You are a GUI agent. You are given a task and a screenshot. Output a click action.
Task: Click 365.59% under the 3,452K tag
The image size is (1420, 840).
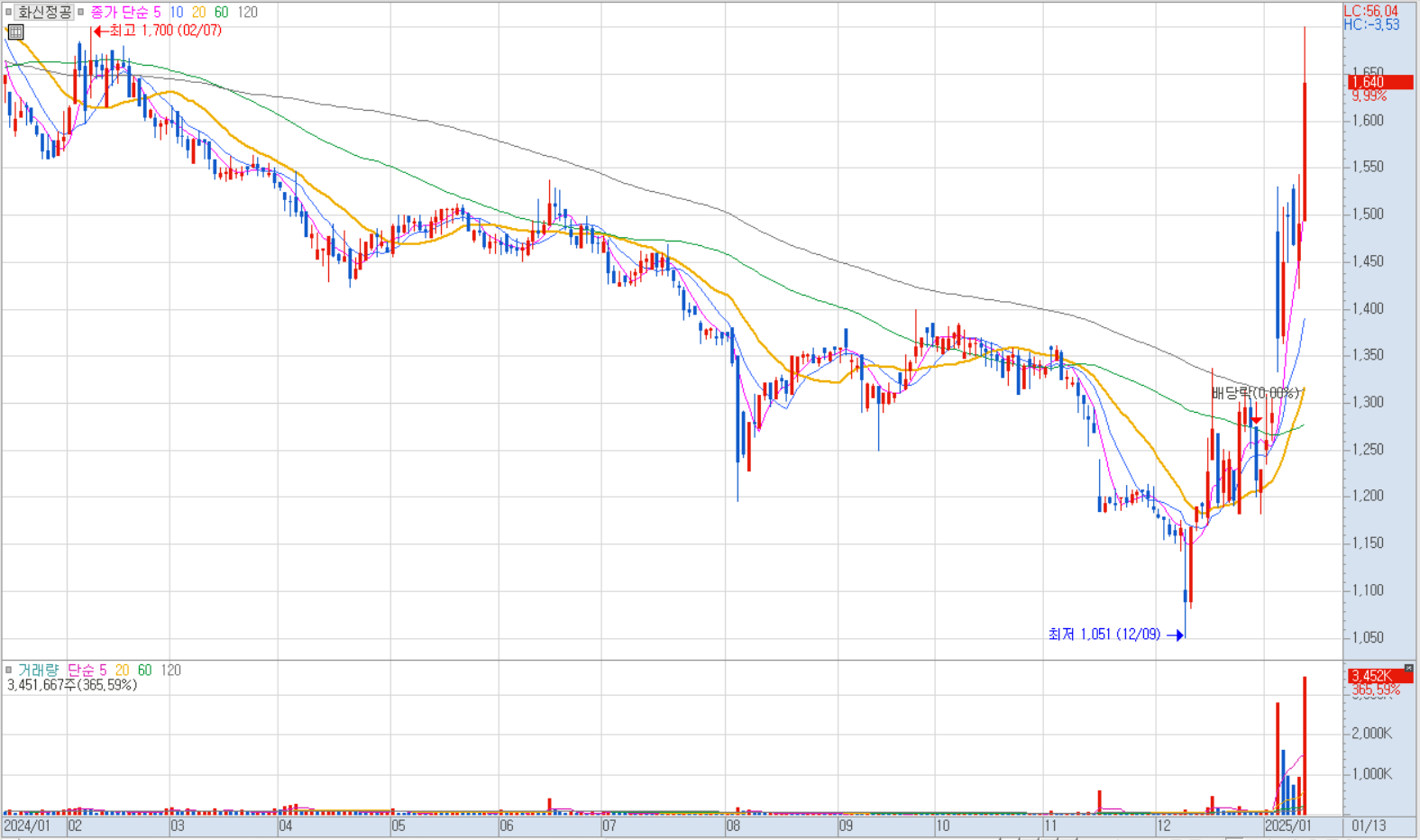[1376, 689]
